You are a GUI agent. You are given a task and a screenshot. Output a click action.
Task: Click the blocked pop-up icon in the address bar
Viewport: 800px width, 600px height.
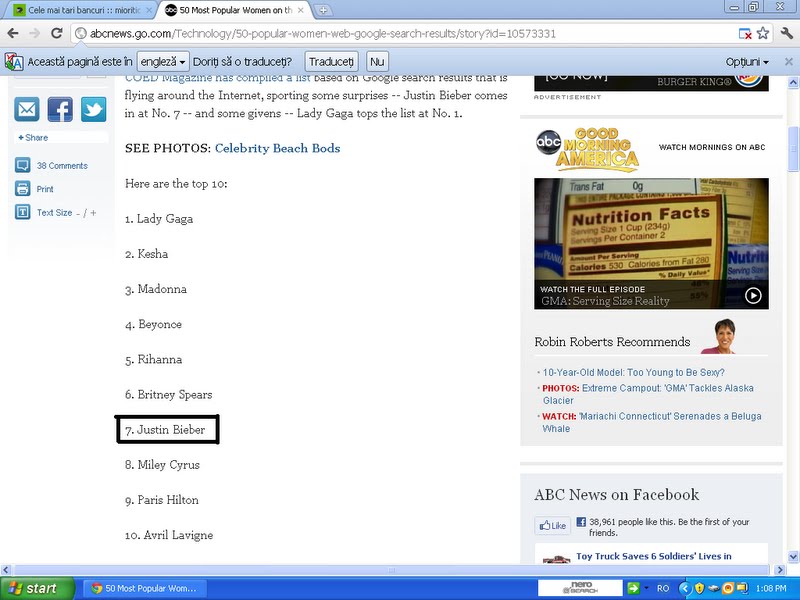click(745, 34)
